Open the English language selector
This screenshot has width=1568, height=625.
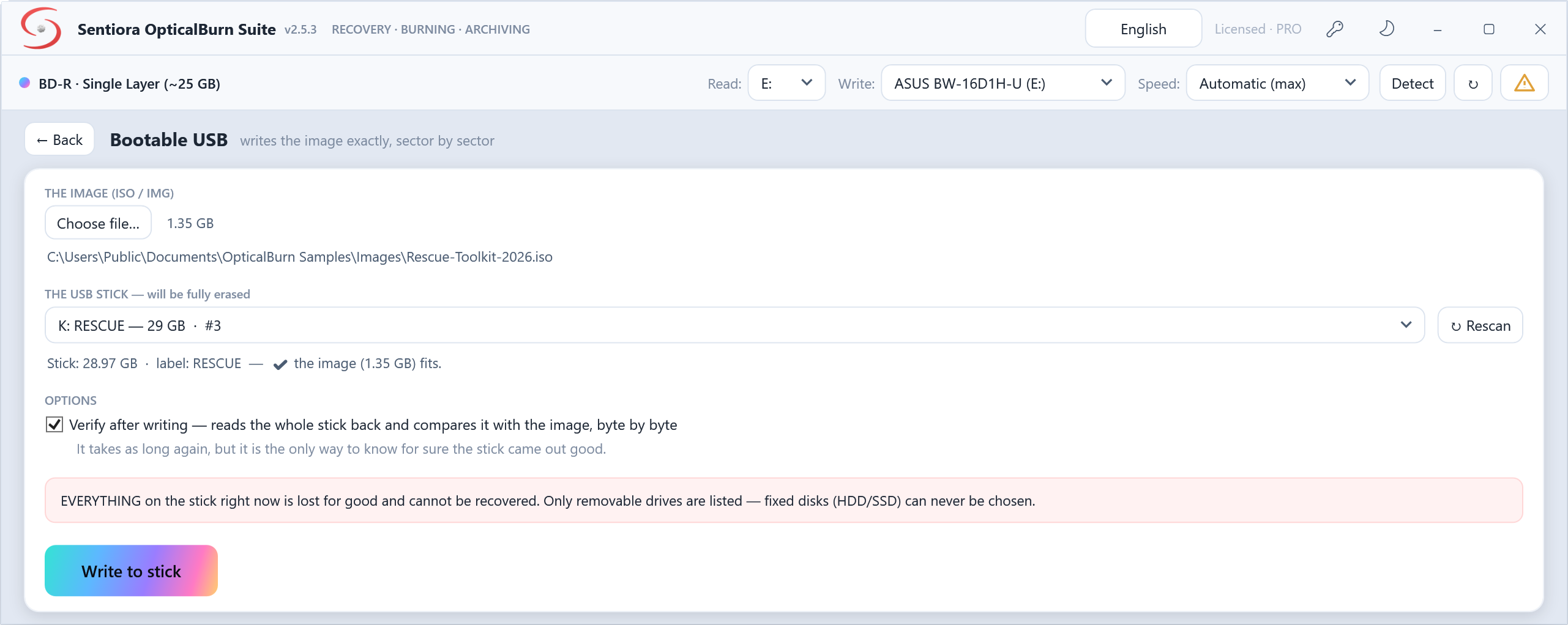(1143, 29)
